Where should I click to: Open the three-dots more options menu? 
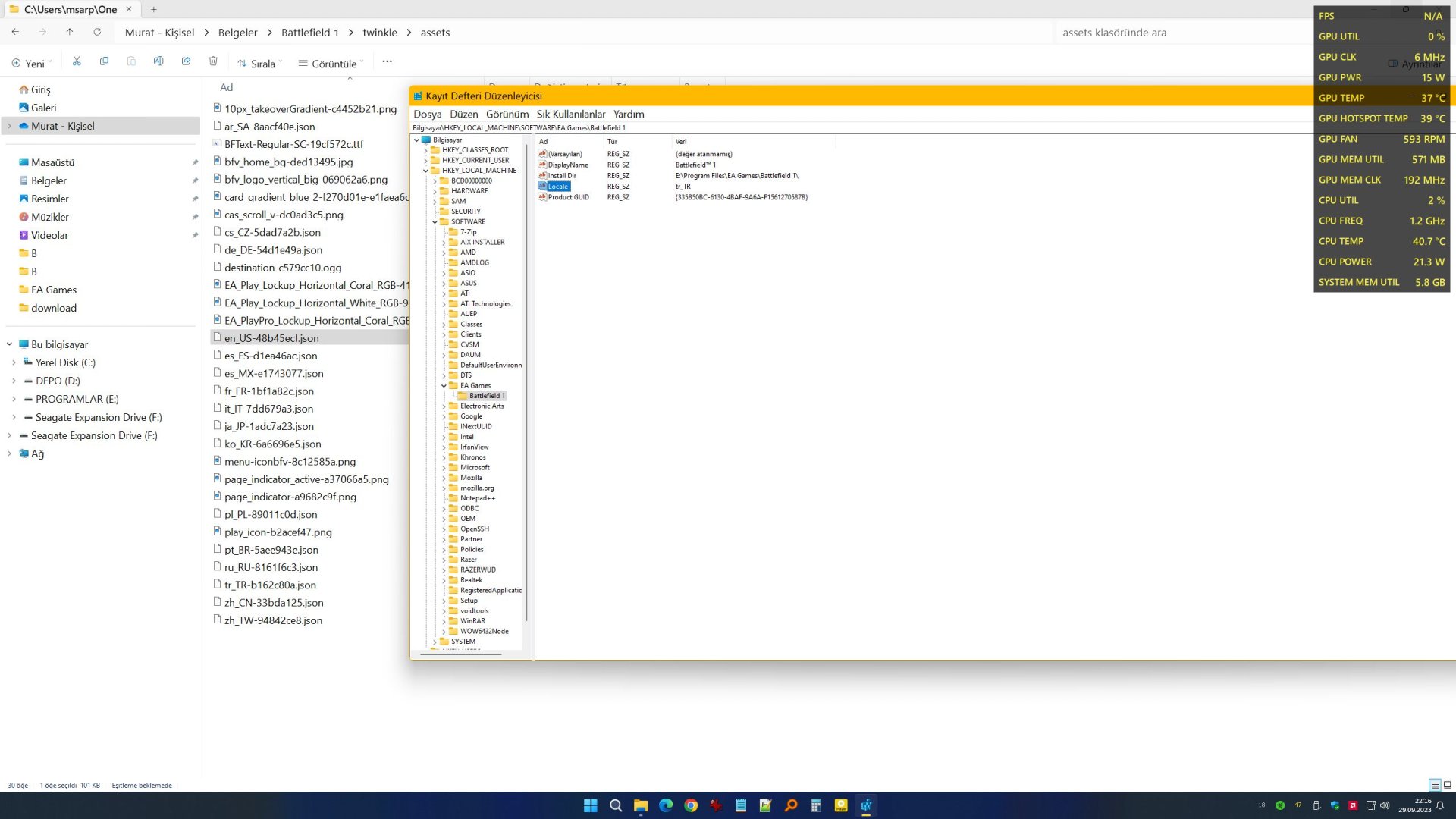(x=387, y=62)
